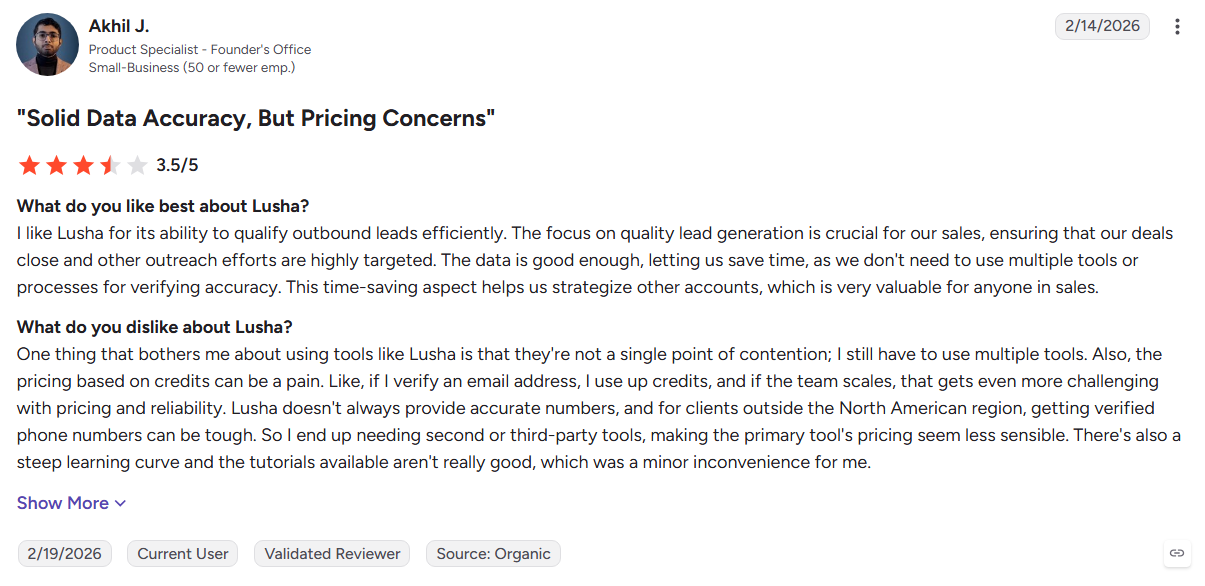Click the half-filled fourth rating star
The image size is (1205, 586).
point(110,165)
